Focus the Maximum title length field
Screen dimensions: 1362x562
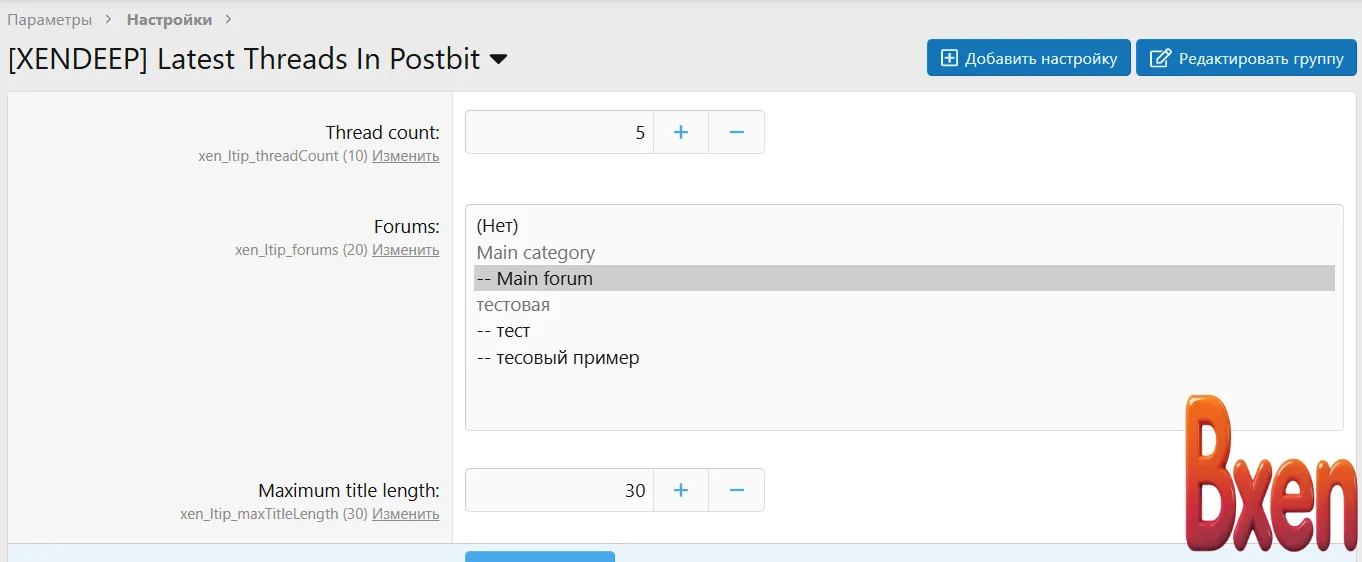click(559, 490)
